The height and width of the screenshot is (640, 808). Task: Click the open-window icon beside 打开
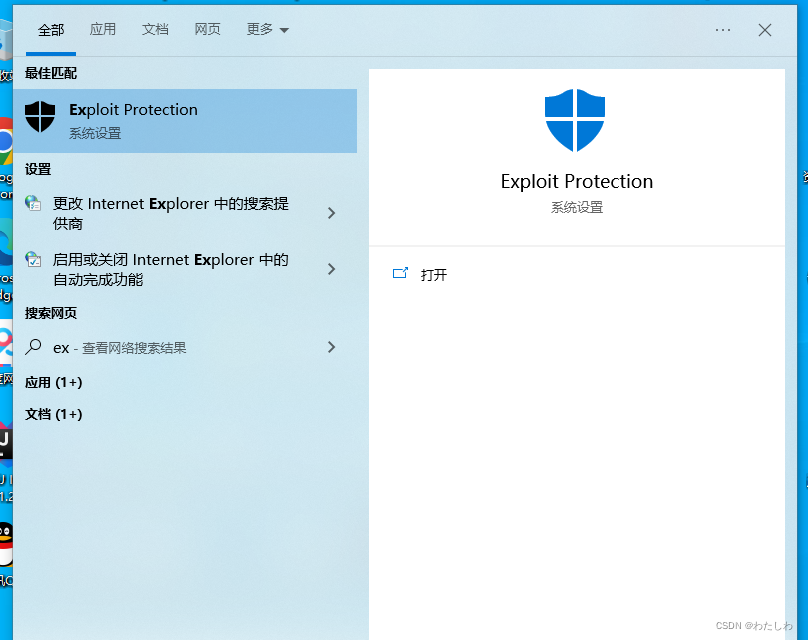point(400,273)
